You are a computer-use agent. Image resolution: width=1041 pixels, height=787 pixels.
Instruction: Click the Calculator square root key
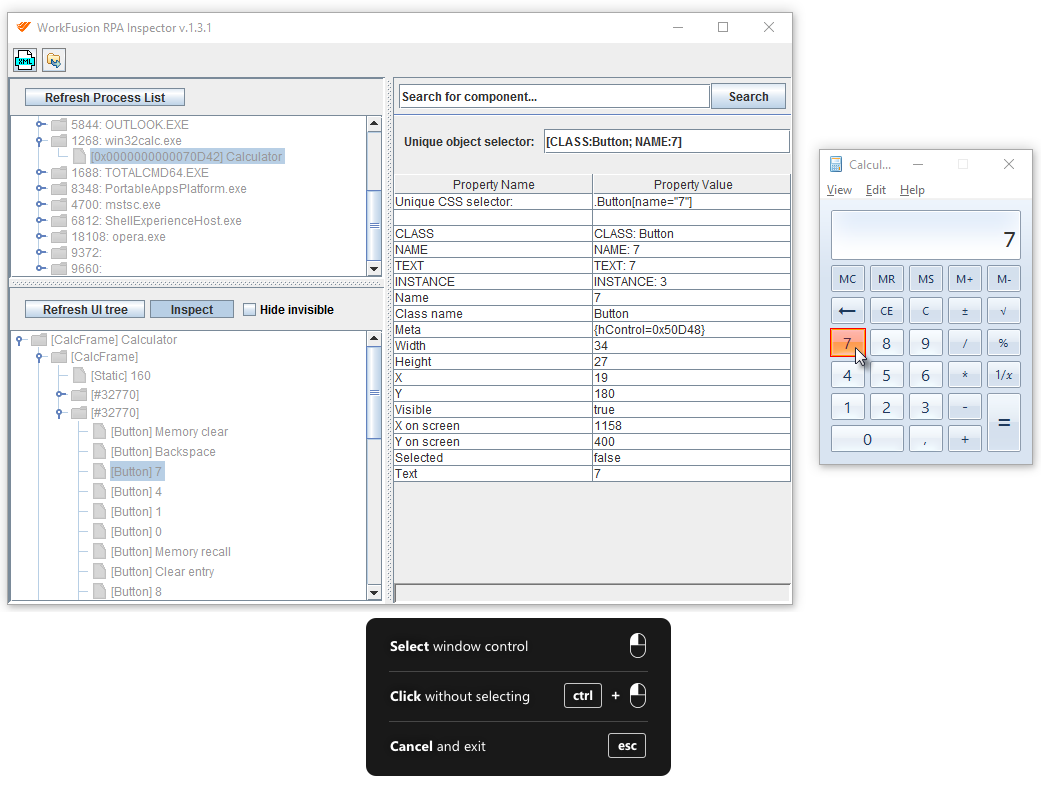tap(1004, 311)
